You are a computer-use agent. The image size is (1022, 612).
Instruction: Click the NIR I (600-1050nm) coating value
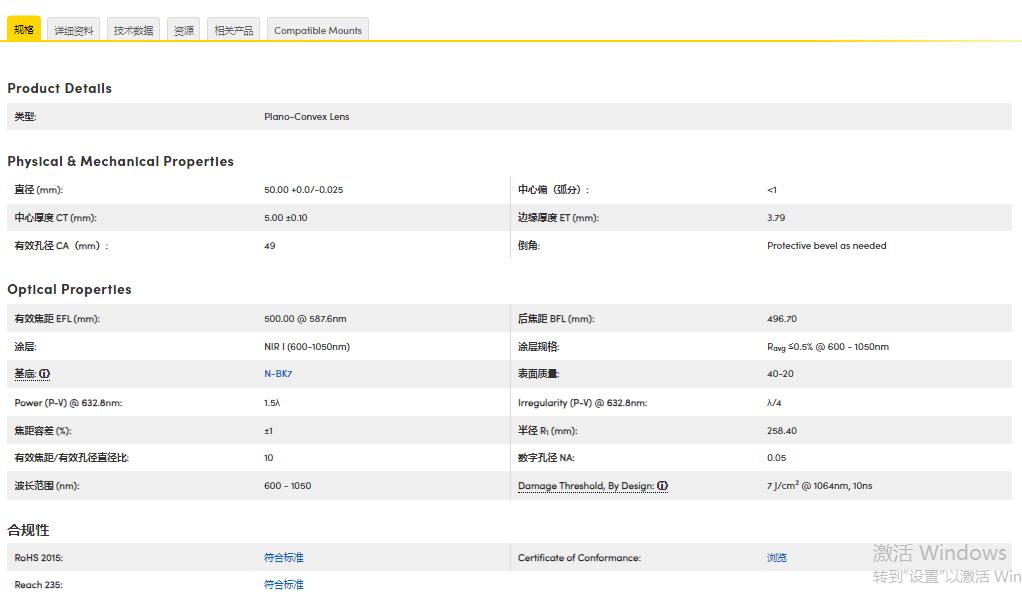tap(307, 347)
